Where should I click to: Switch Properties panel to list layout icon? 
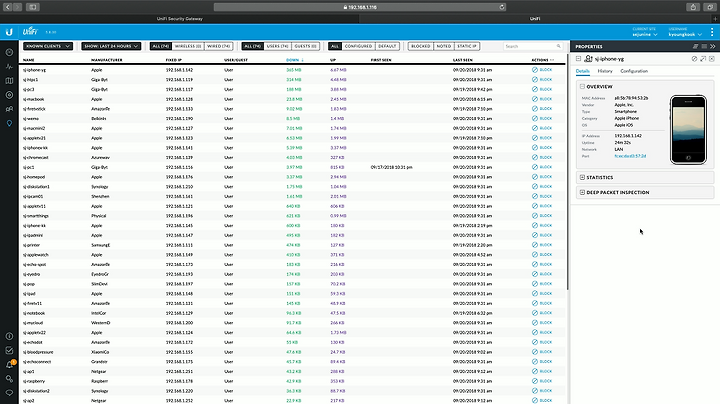[x=704, y=46]
